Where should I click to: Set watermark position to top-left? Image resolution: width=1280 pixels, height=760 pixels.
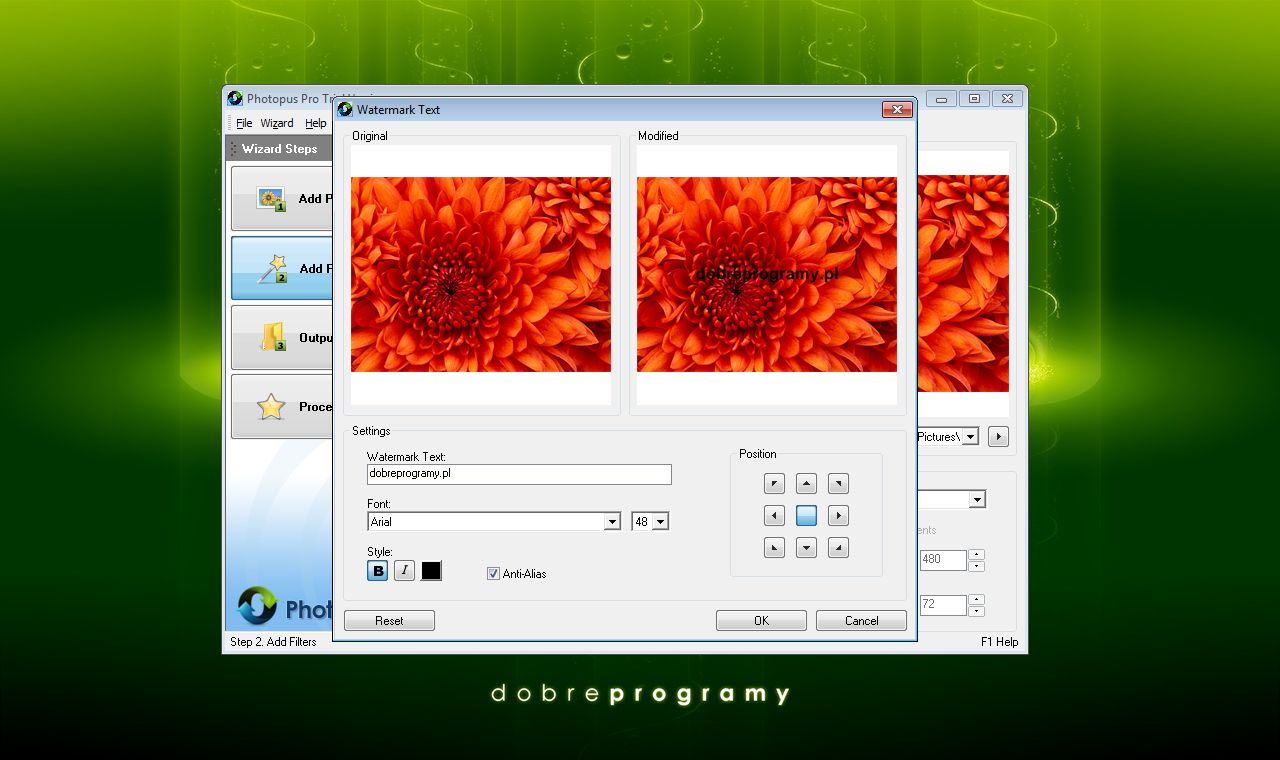[x=774, y=484]
